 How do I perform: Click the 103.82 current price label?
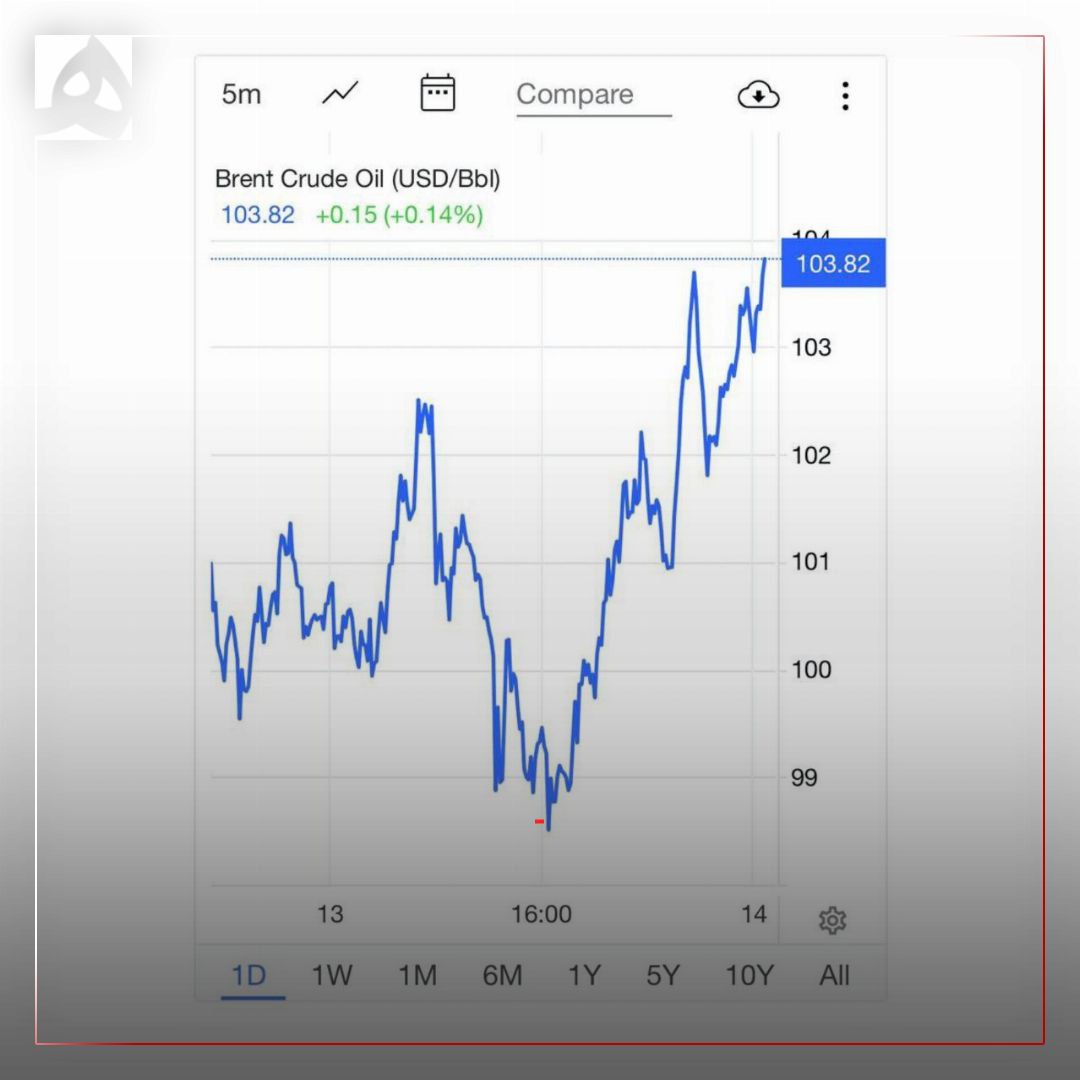tap(832, 264)
